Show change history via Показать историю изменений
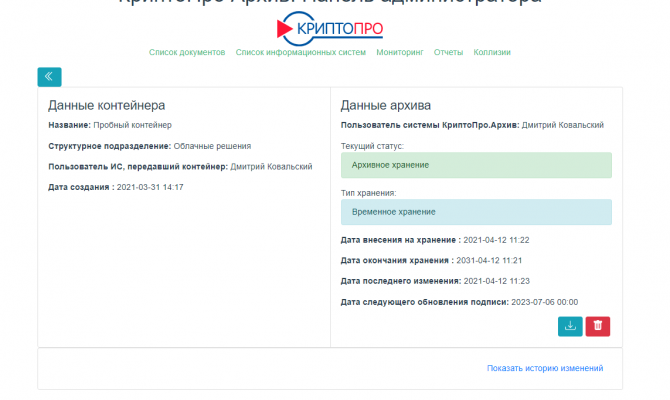Image resolution: width=670 pixels, height=400 pixels. (545, 368)
